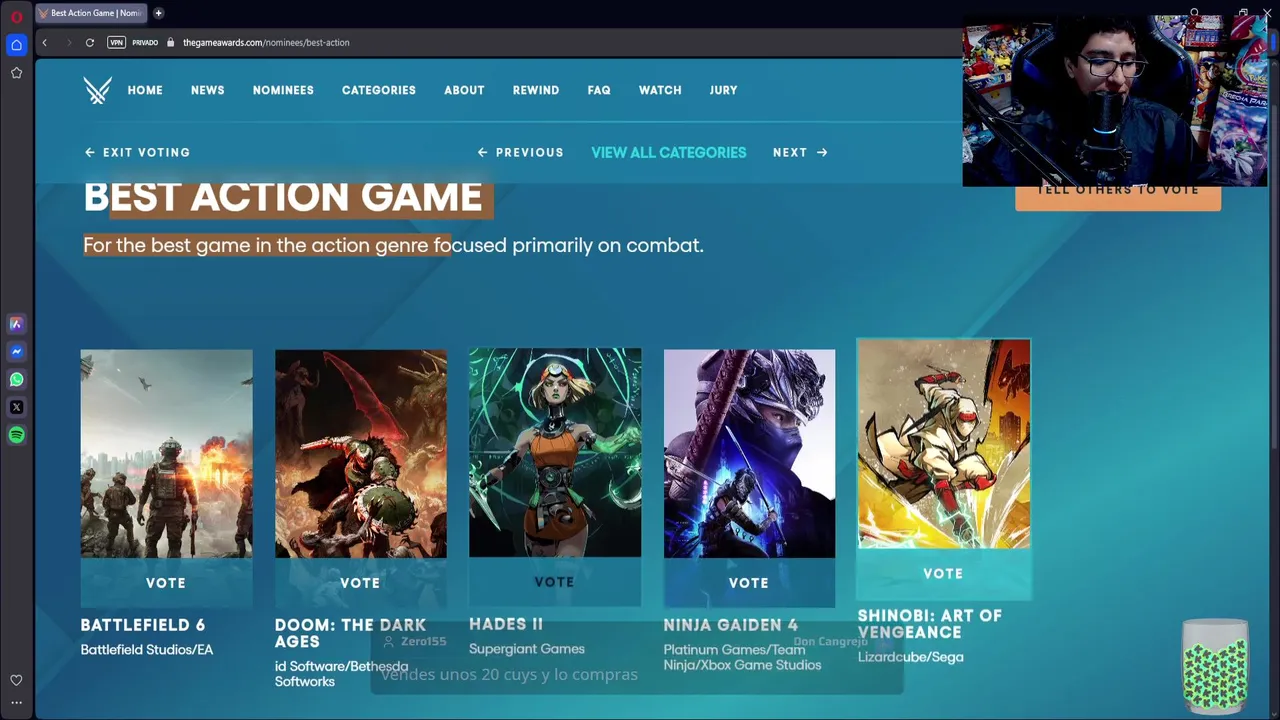
Task: Click the id Software/Bethesda Softworks text
Action: [341, 674]
